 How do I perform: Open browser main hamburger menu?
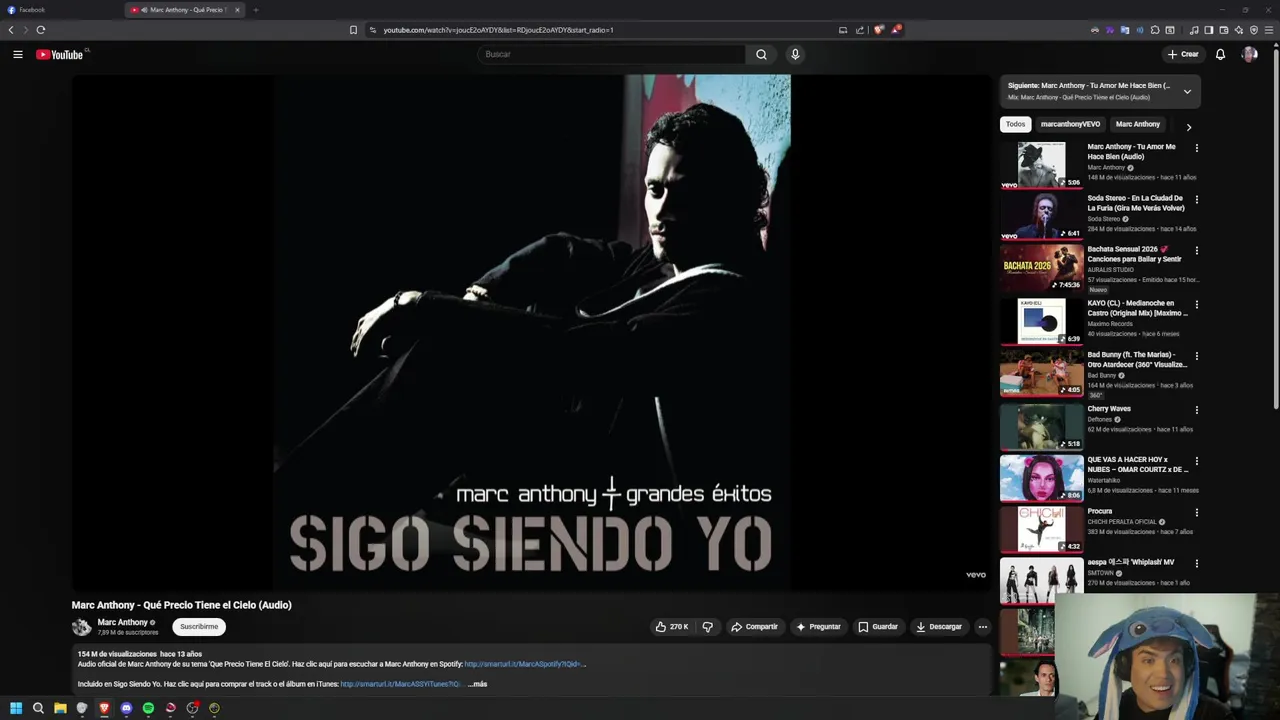[1269, 30]
